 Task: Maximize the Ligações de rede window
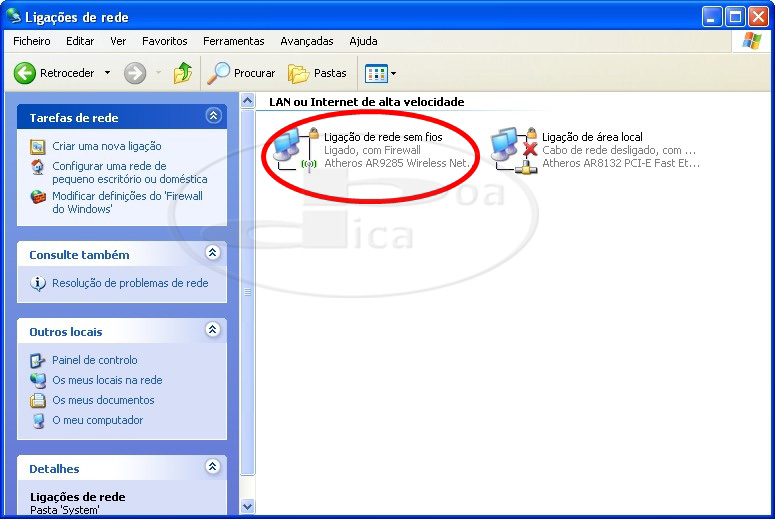735,17
